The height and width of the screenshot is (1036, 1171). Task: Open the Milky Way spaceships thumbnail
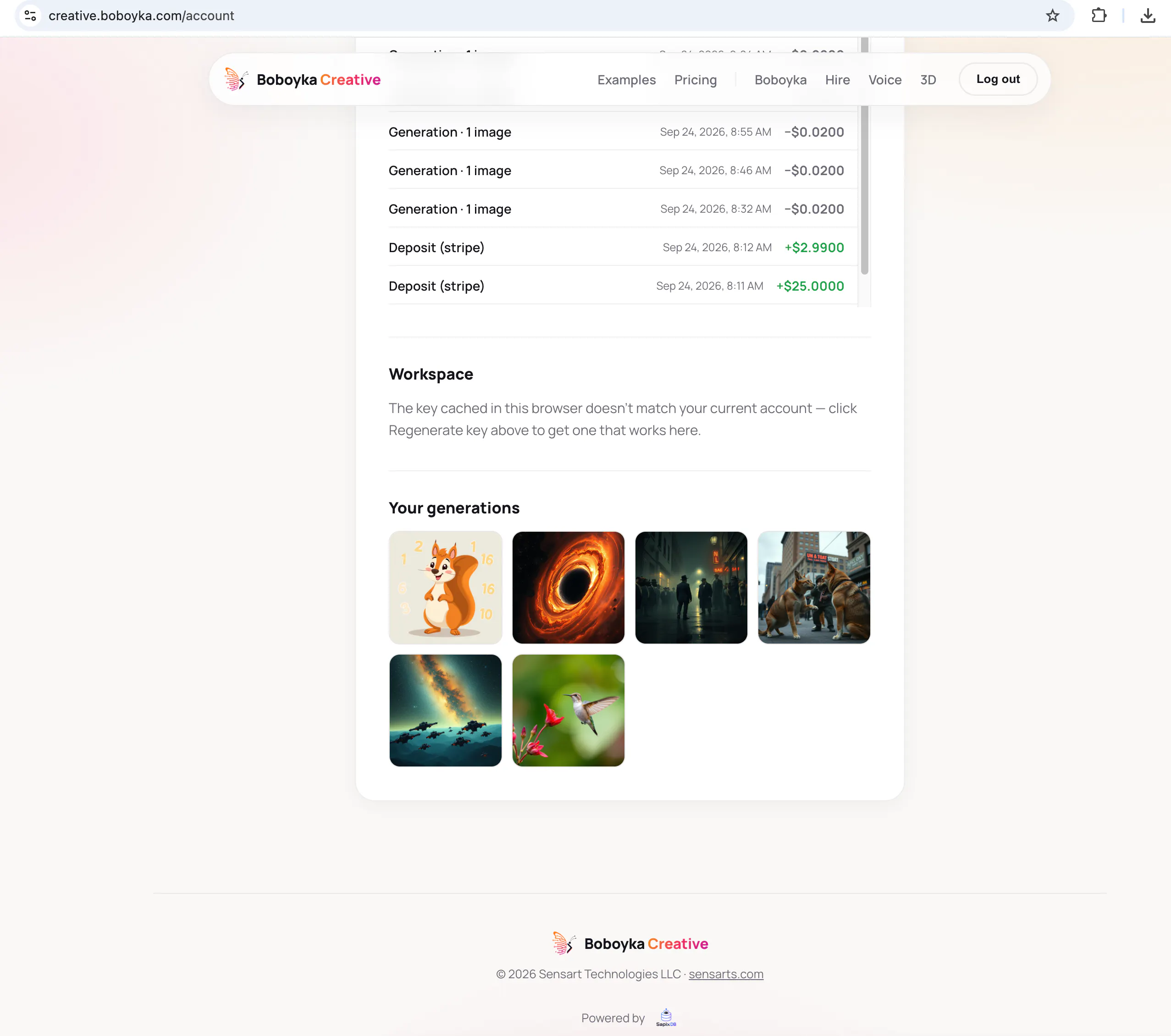coord(445,710)
